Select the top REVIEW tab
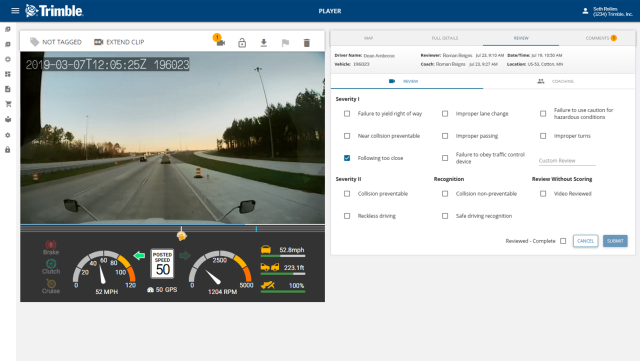This screenshot has height=361, width=640. pyautogui.click(x=521, y=38)
